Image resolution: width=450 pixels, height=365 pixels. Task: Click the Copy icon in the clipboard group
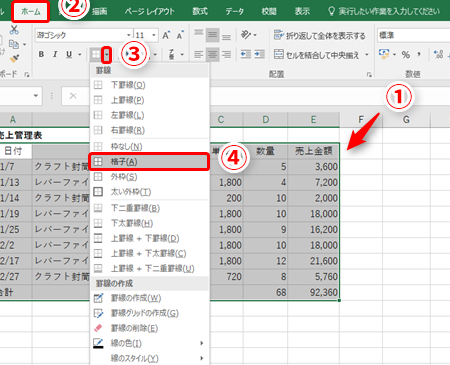(x=14, y=44)
